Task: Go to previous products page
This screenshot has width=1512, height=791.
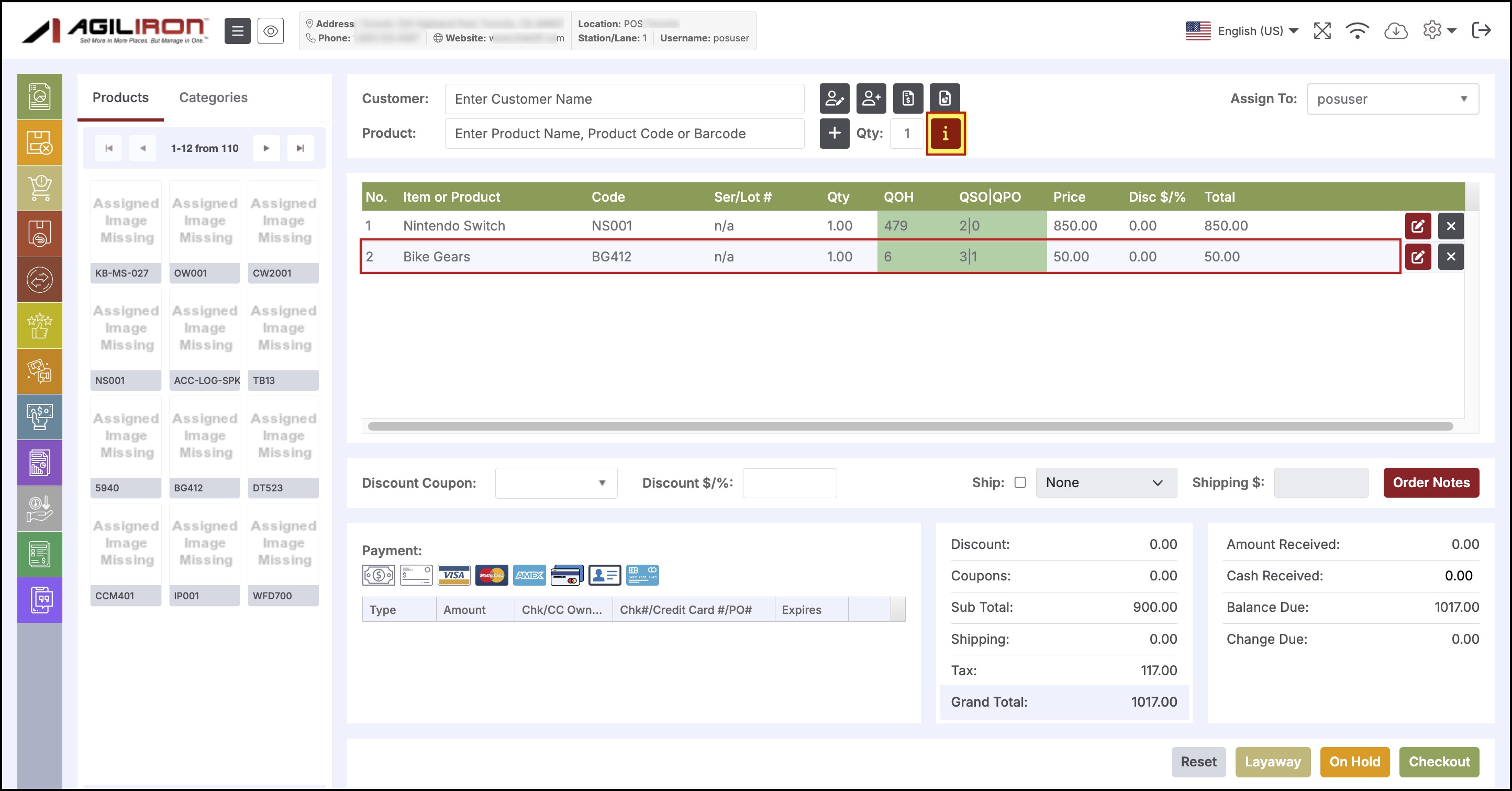Action: [142, 148]
